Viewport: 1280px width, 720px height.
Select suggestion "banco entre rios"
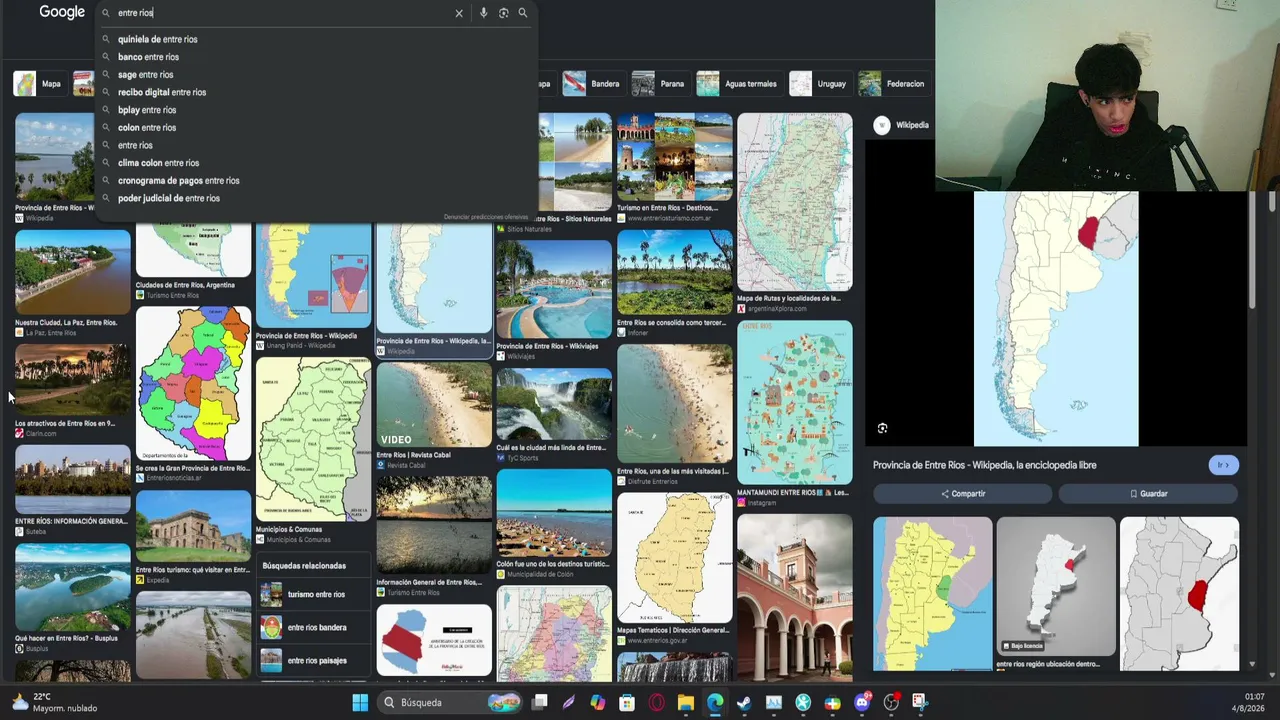click(x=316, y=57)
